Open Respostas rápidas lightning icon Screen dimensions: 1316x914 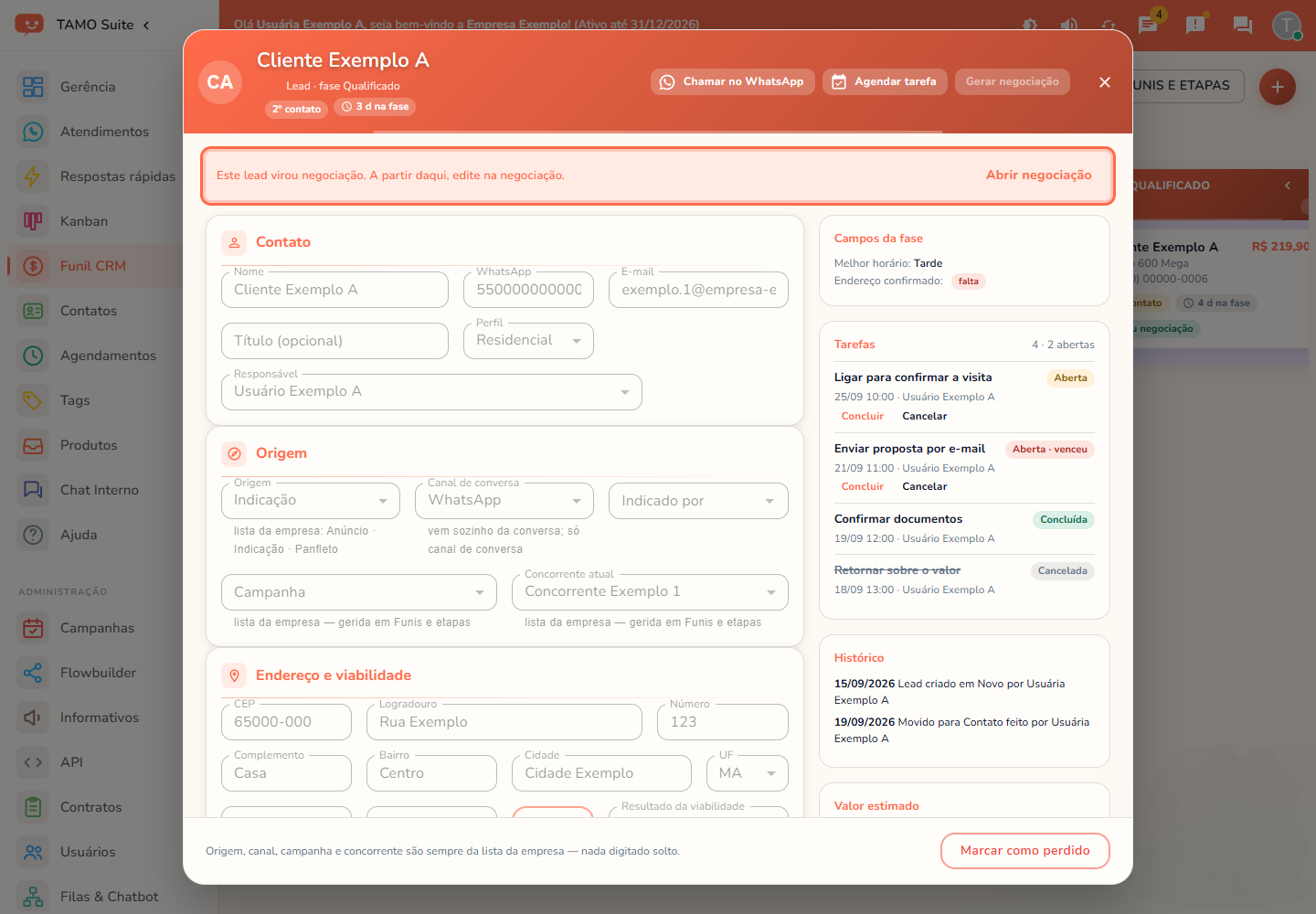click(x=33, y=176)
